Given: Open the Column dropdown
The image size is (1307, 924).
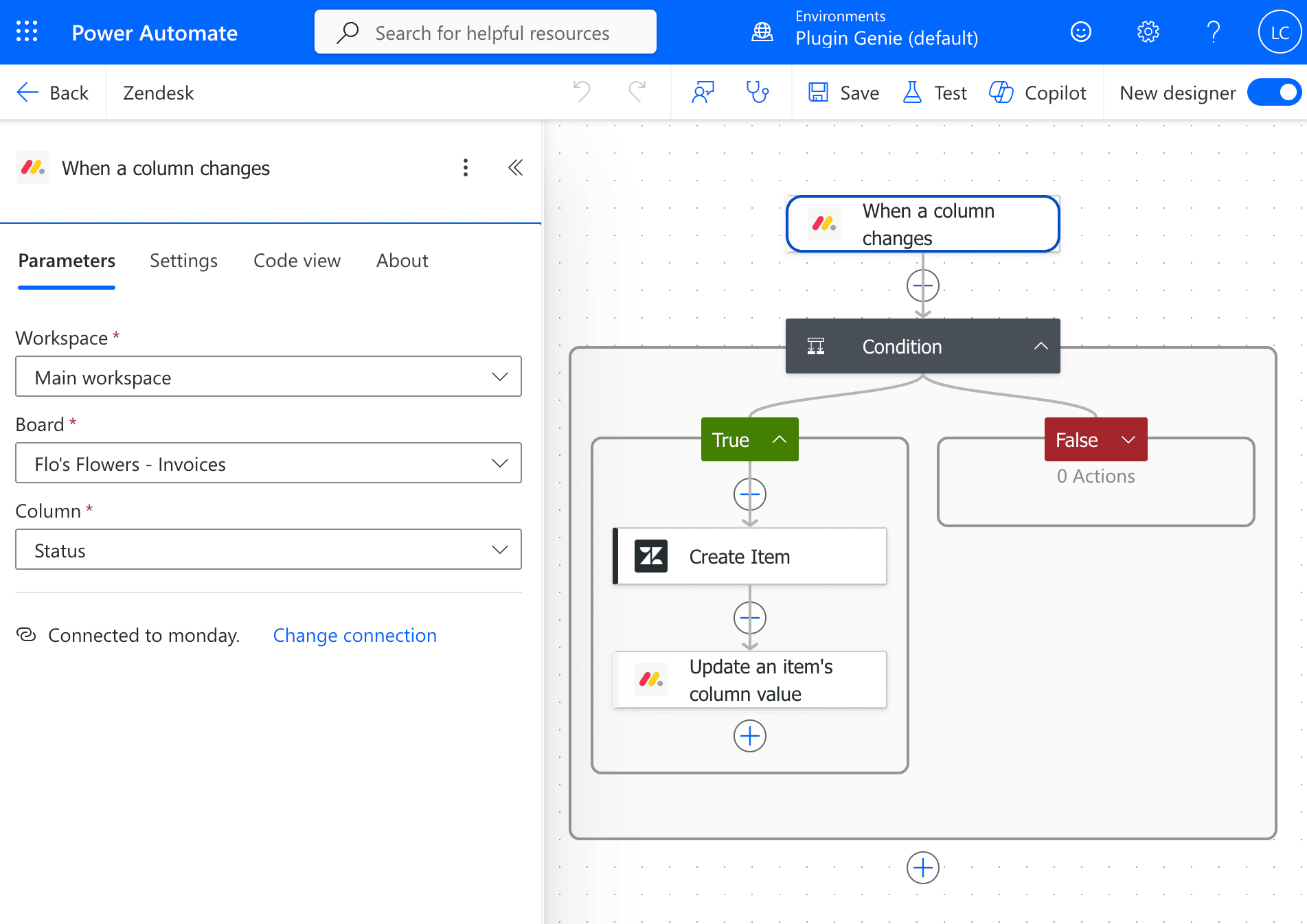Looking at the screenshot, I should click(x=269, y=549).
